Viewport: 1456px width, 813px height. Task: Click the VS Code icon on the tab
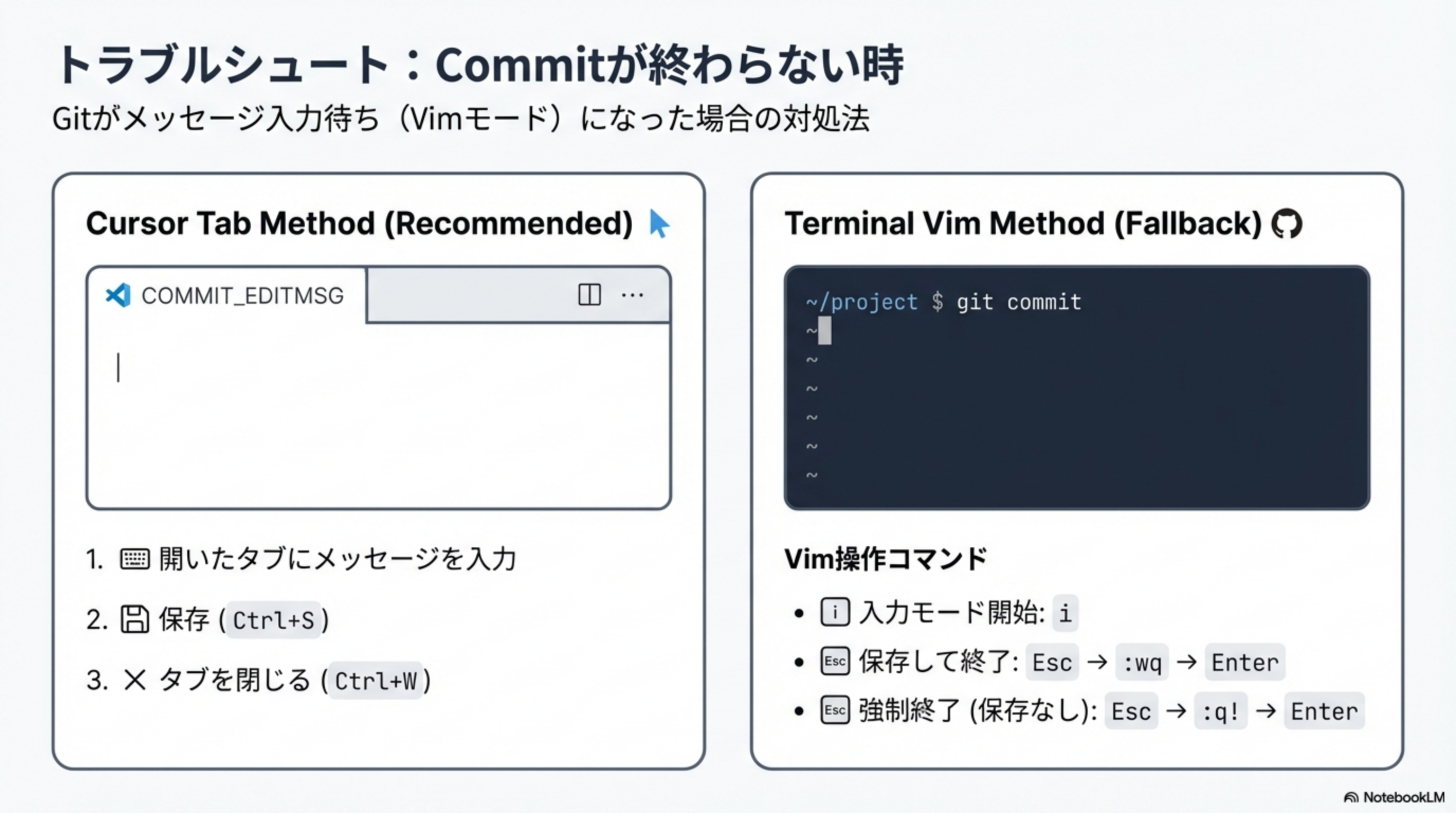(x=118, y=295)
